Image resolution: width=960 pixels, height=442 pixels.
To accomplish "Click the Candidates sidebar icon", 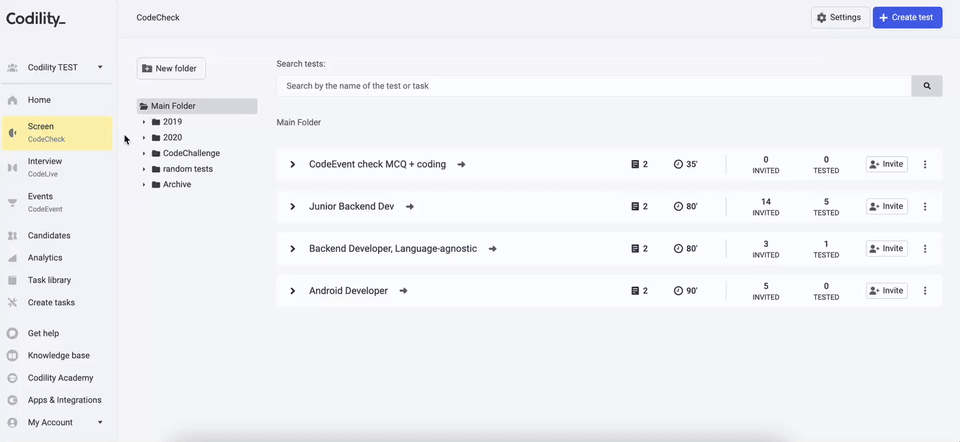I will tap(12, 236).
